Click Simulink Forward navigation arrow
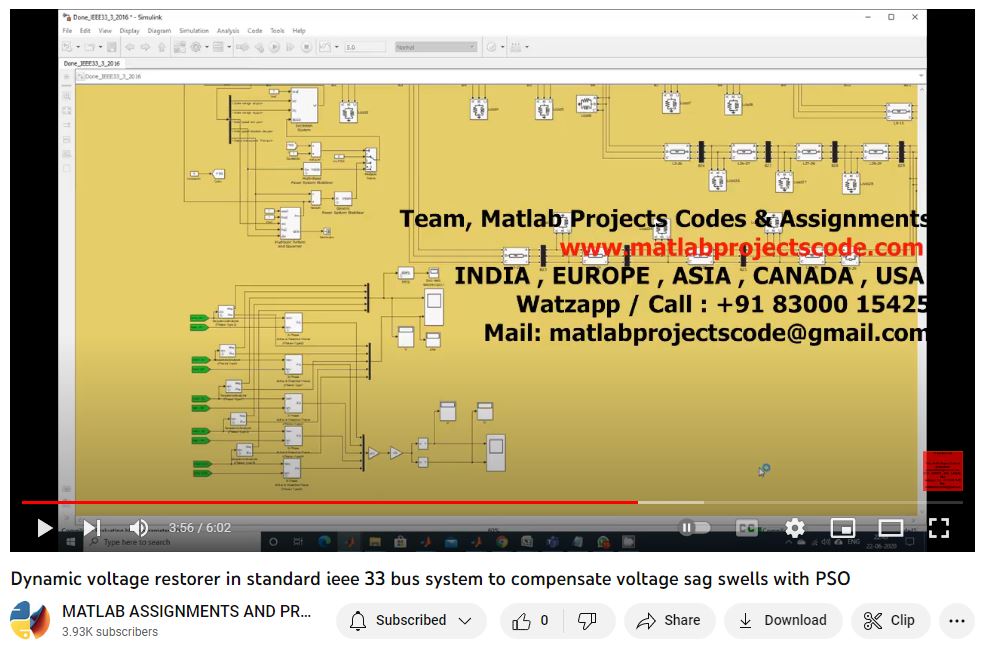 tap(146, 47)
